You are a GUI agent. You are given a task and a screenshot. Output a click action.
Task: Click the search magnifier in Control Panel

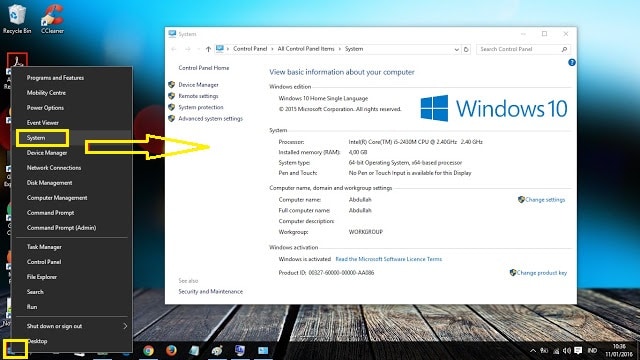click(x=564, y=49)
